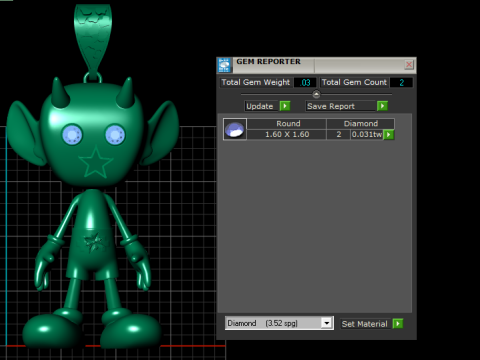Click the 0.031tw weight cell
Image resolution: width=480 pixels, height=360 pixels.
point(367,134)
